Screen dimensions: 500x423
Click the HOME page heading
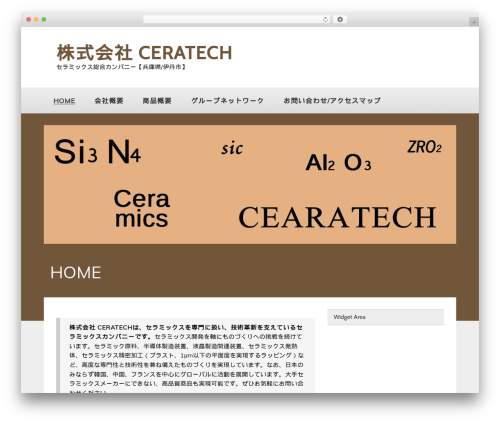pos(76,273)
